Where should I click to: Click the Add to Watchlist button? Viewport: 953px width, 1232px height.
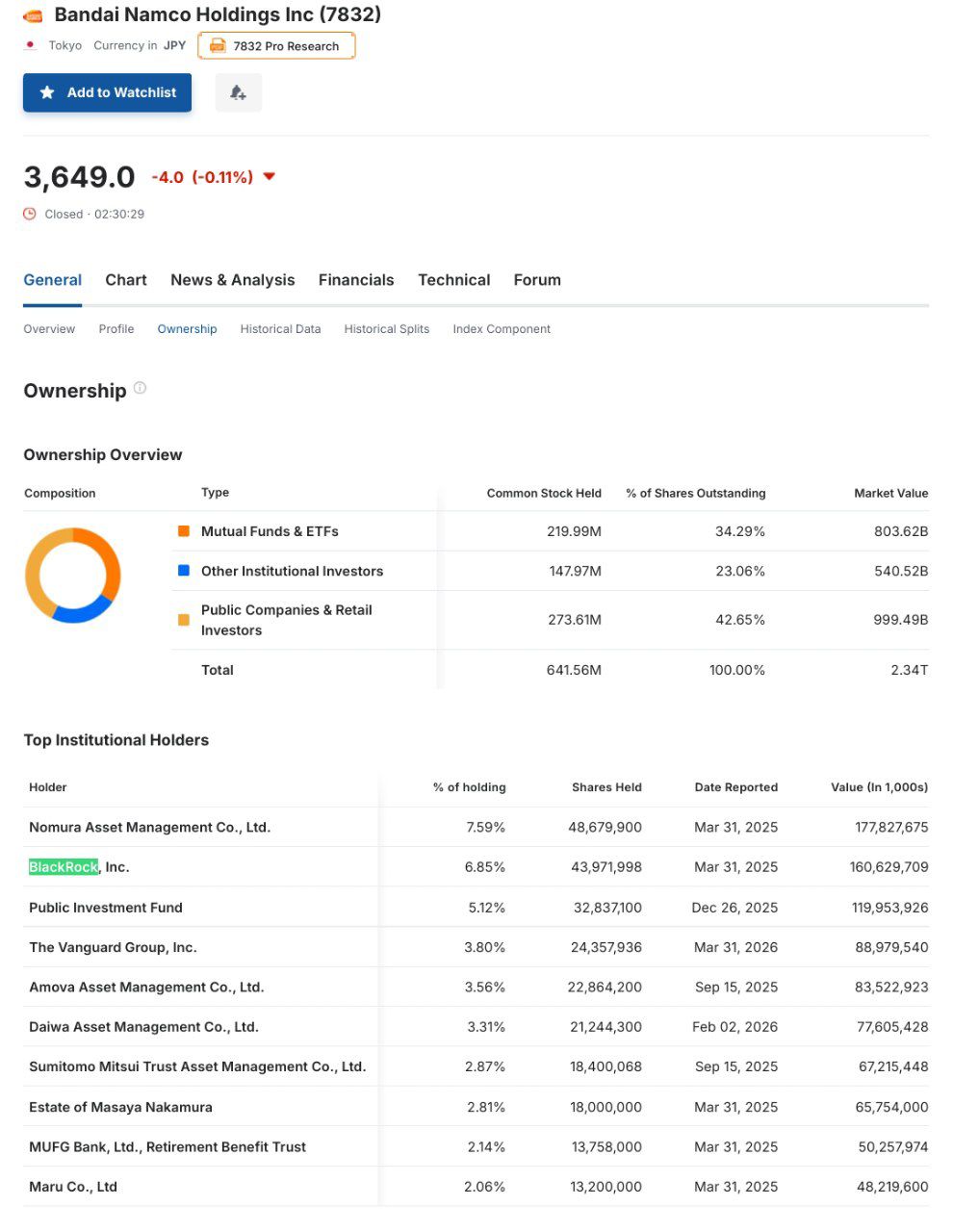coord(107,92)
